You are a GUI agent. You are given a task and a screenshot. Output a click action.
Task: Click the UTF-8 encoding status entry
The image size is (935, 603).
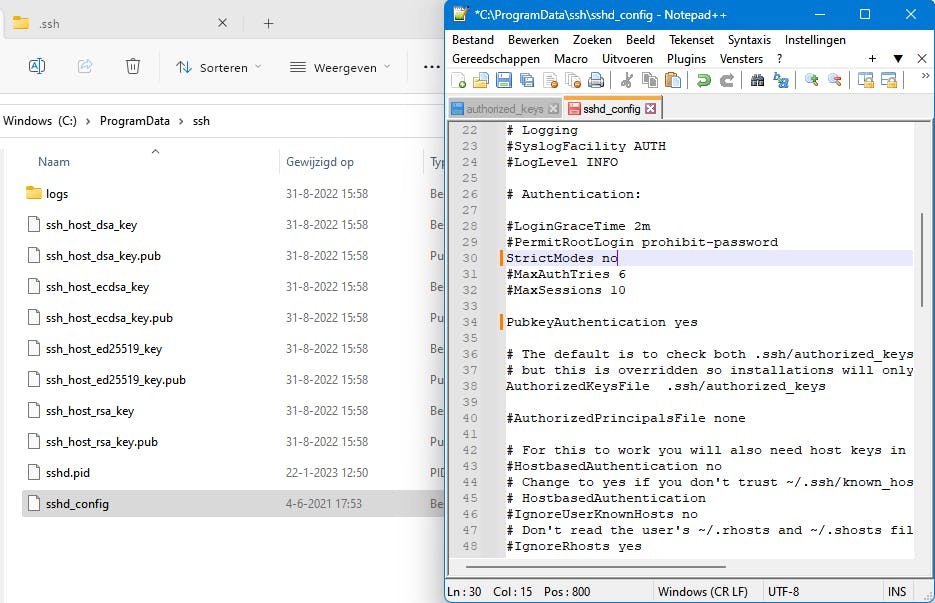click(x=784, y=591)
